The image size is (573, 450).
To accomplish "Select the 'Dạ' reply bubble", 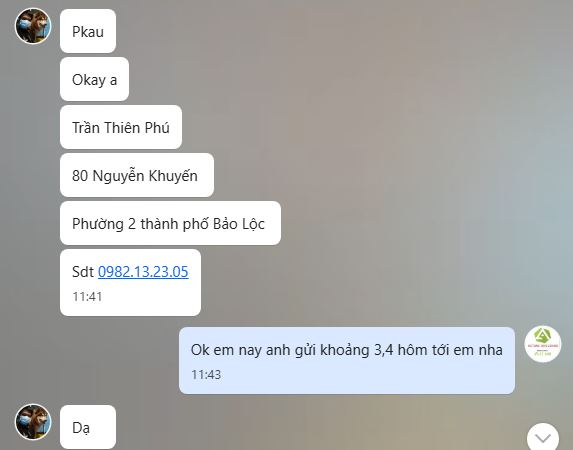I will pyautogui.click(x=88, y=427).
